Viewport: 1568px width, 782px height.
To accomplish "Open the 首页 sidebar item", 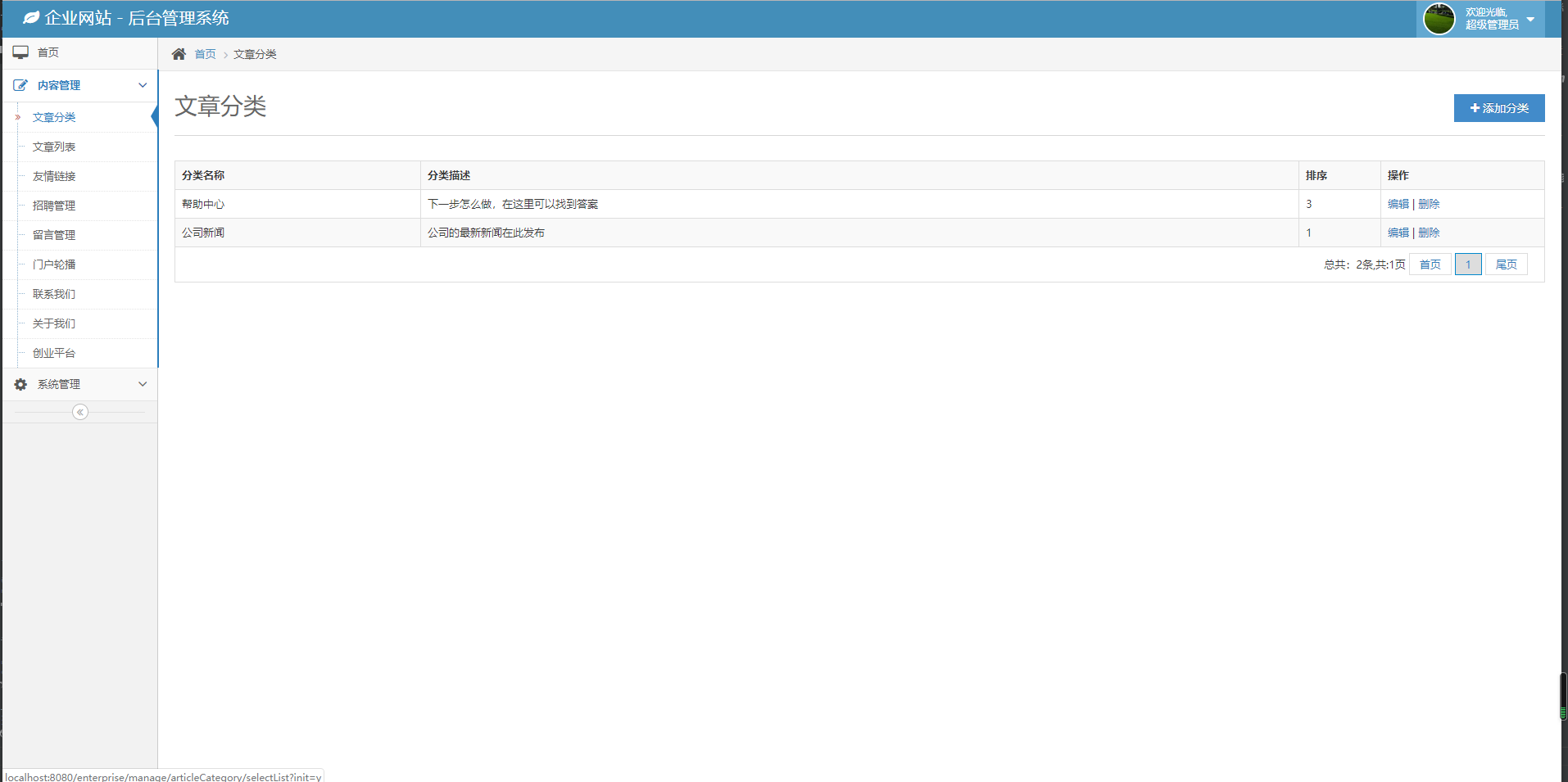I will 80,52.
